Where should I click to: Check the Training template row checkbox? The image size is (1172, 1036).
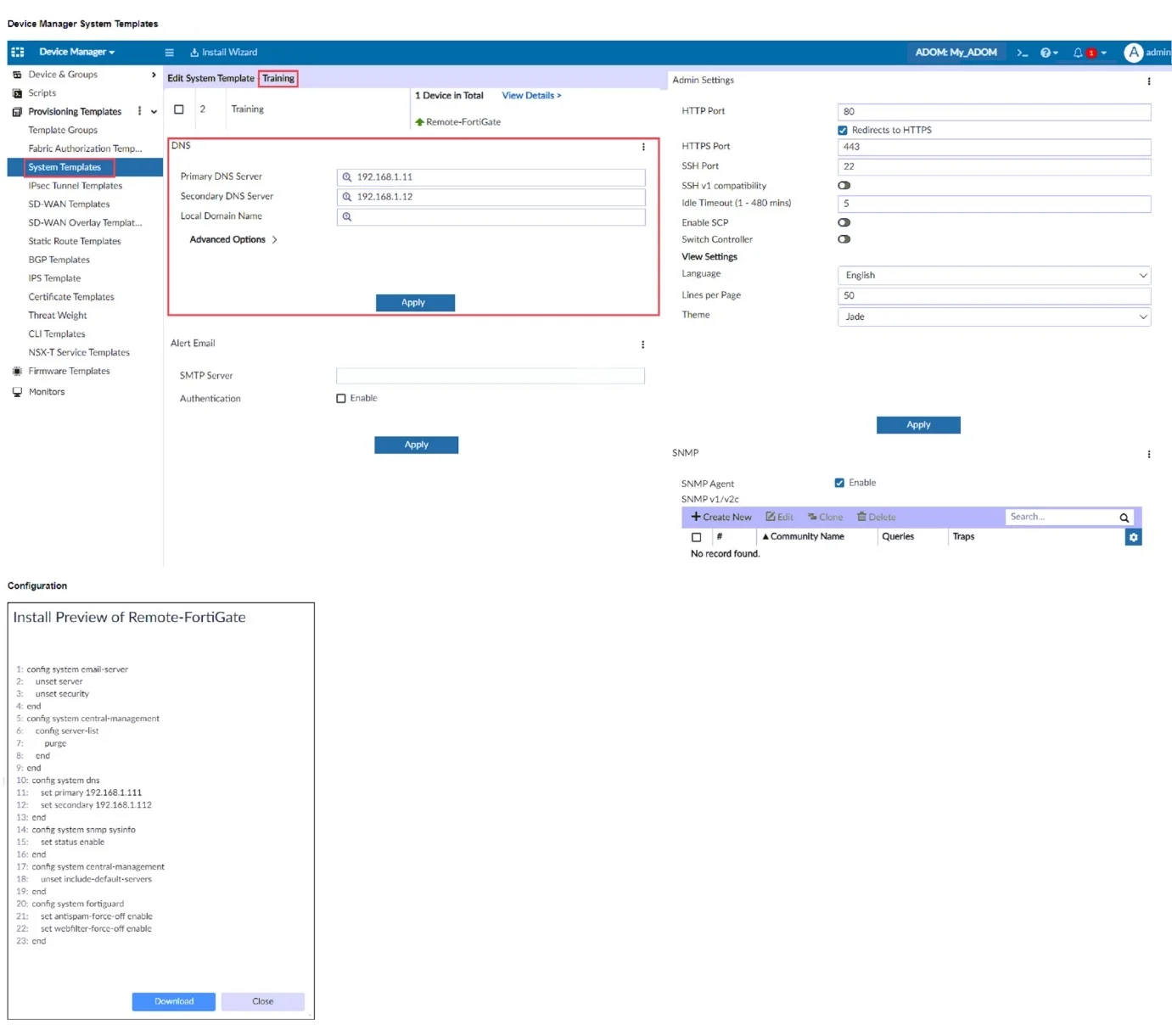[x=179, y=109]
